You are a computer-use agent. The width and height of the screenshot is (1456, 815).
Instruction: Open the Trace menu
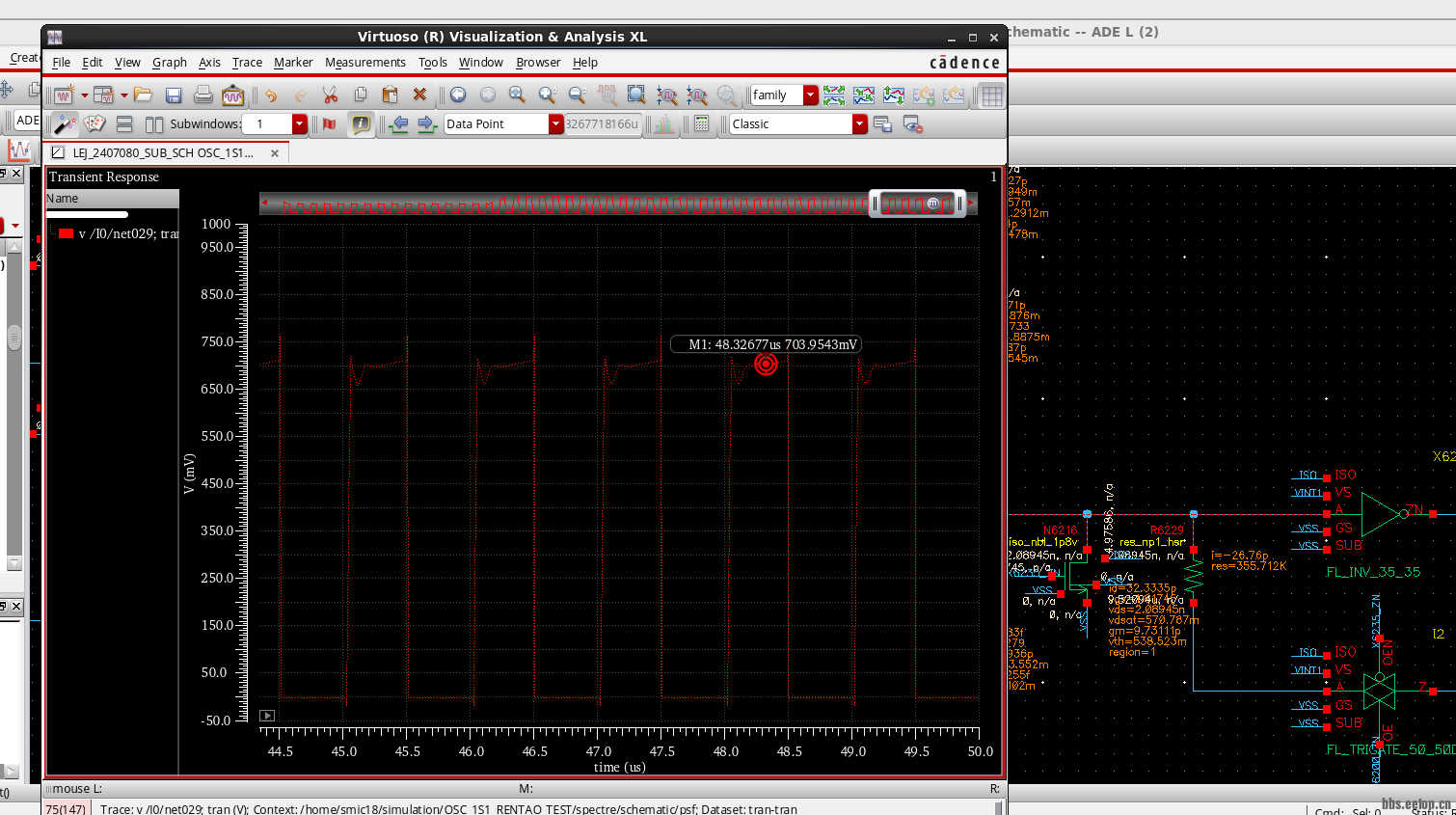pyautogui.click(x=247, y=62)
